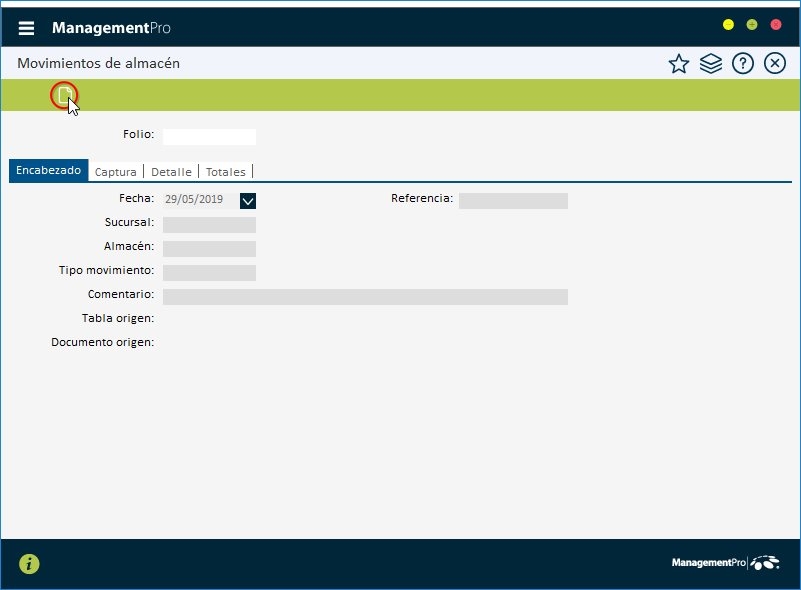Click the Sucursal input field
Image resolution: width=801 pixels, height=590 pixels.
(x=209, y=225)
